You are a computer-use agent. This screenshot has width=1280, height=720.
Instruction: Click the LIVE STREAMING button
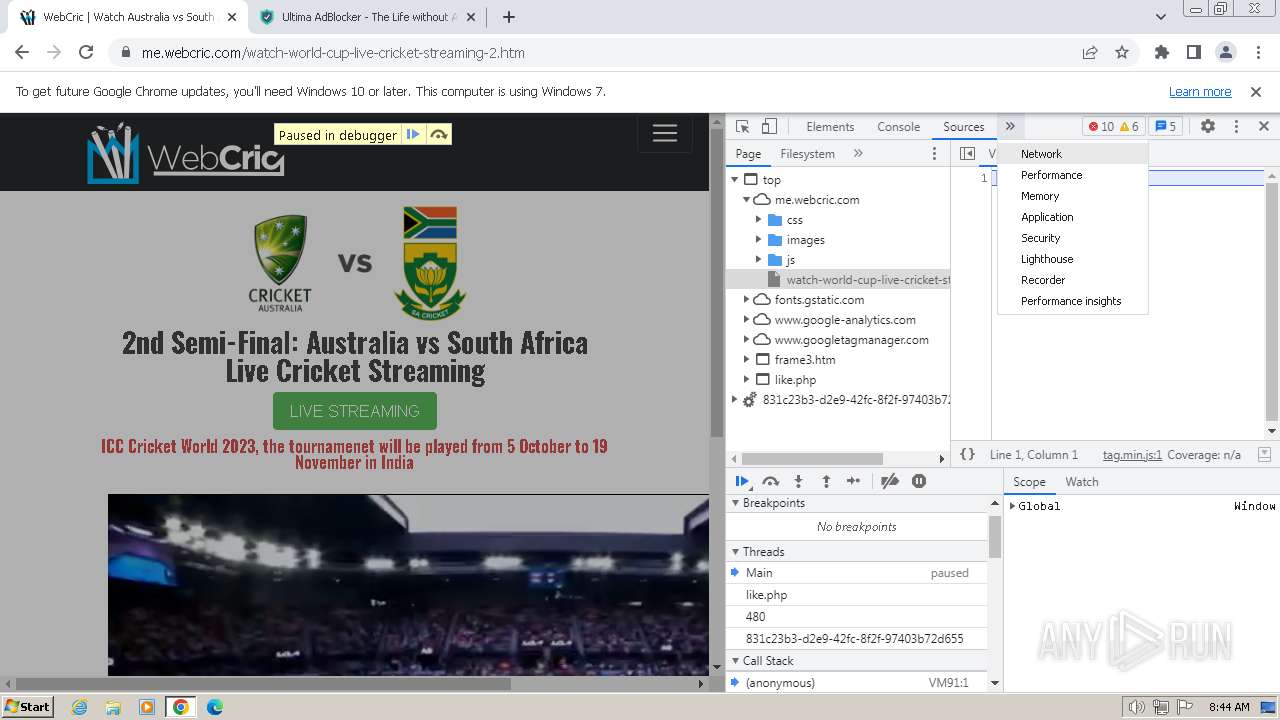[x=355, y=411]
